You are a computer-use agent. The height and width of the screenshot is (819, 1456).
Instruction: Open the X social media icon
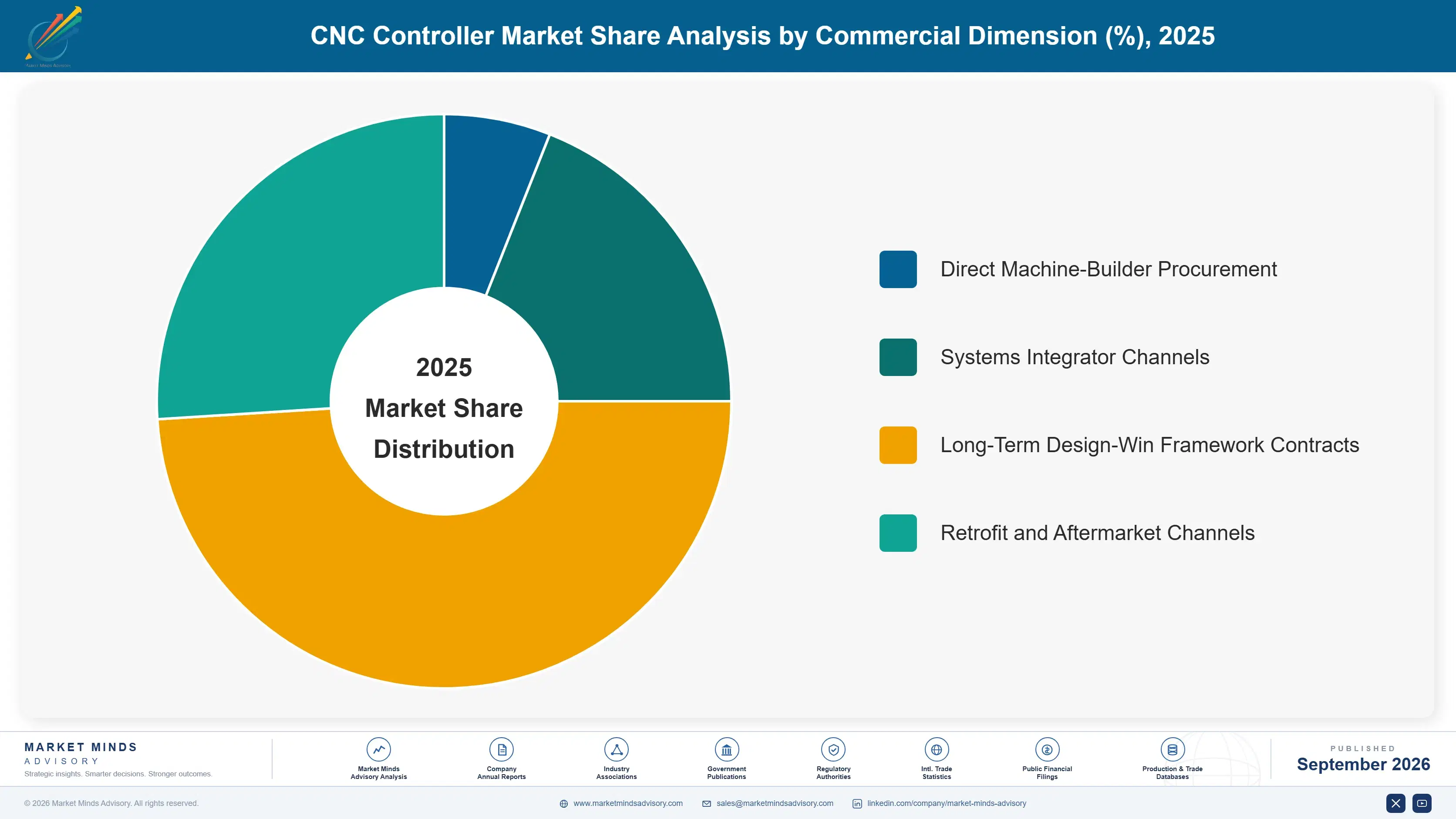click(x=1395, y=803)
